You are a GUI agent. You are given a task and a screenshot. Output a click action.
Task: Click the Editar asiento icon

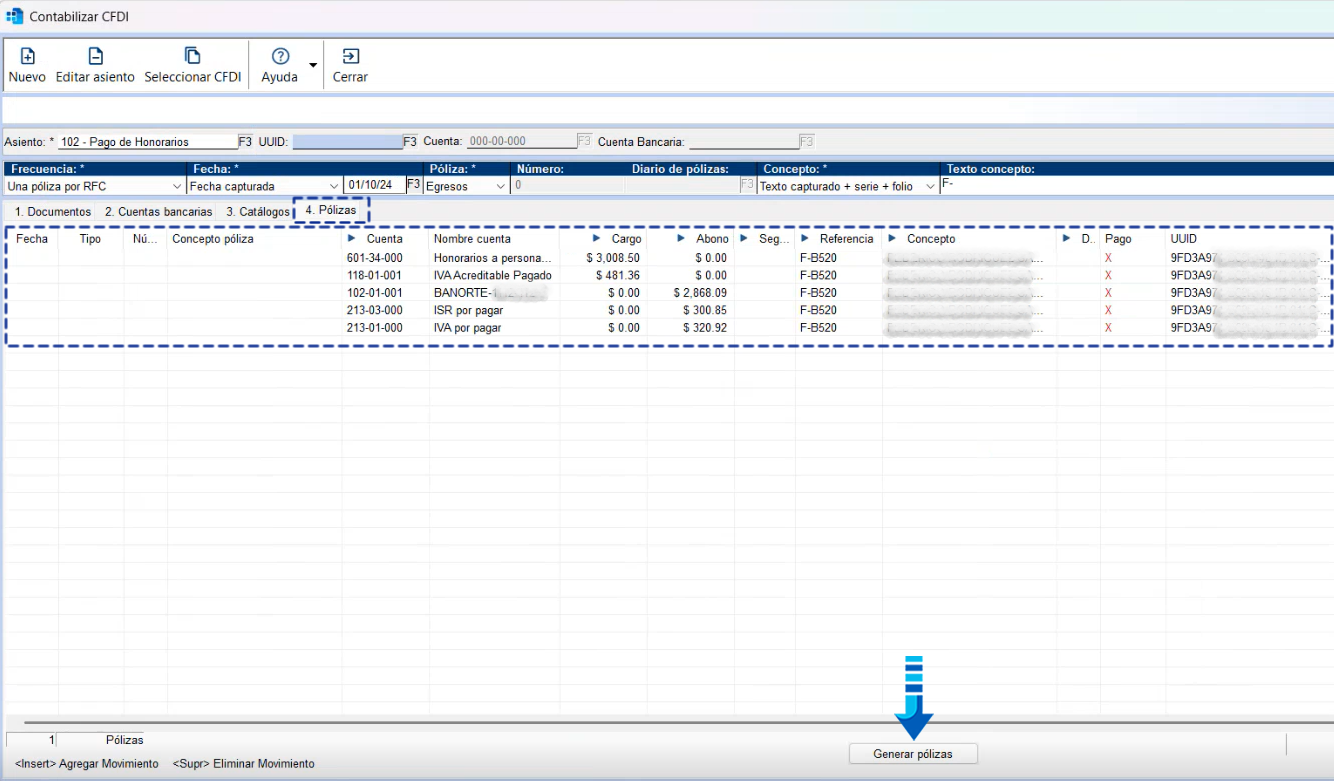[x=95, y=57]
